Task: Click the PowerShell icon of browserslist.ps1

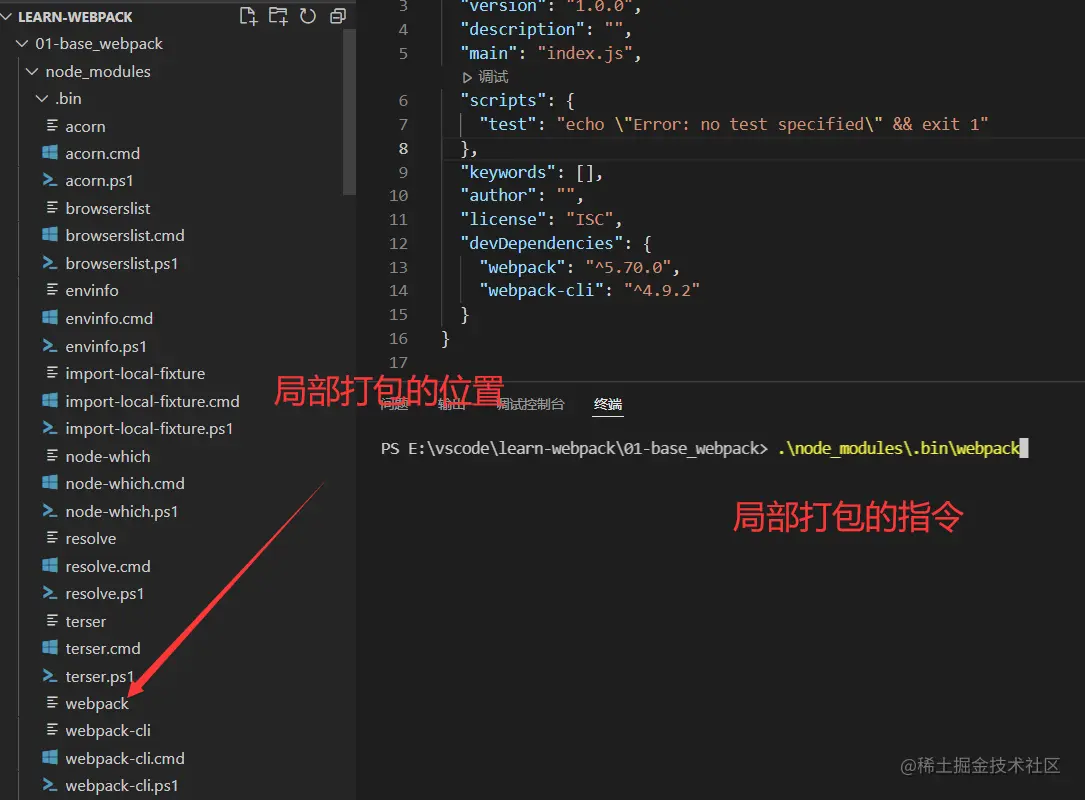Action: pos(50,263)
